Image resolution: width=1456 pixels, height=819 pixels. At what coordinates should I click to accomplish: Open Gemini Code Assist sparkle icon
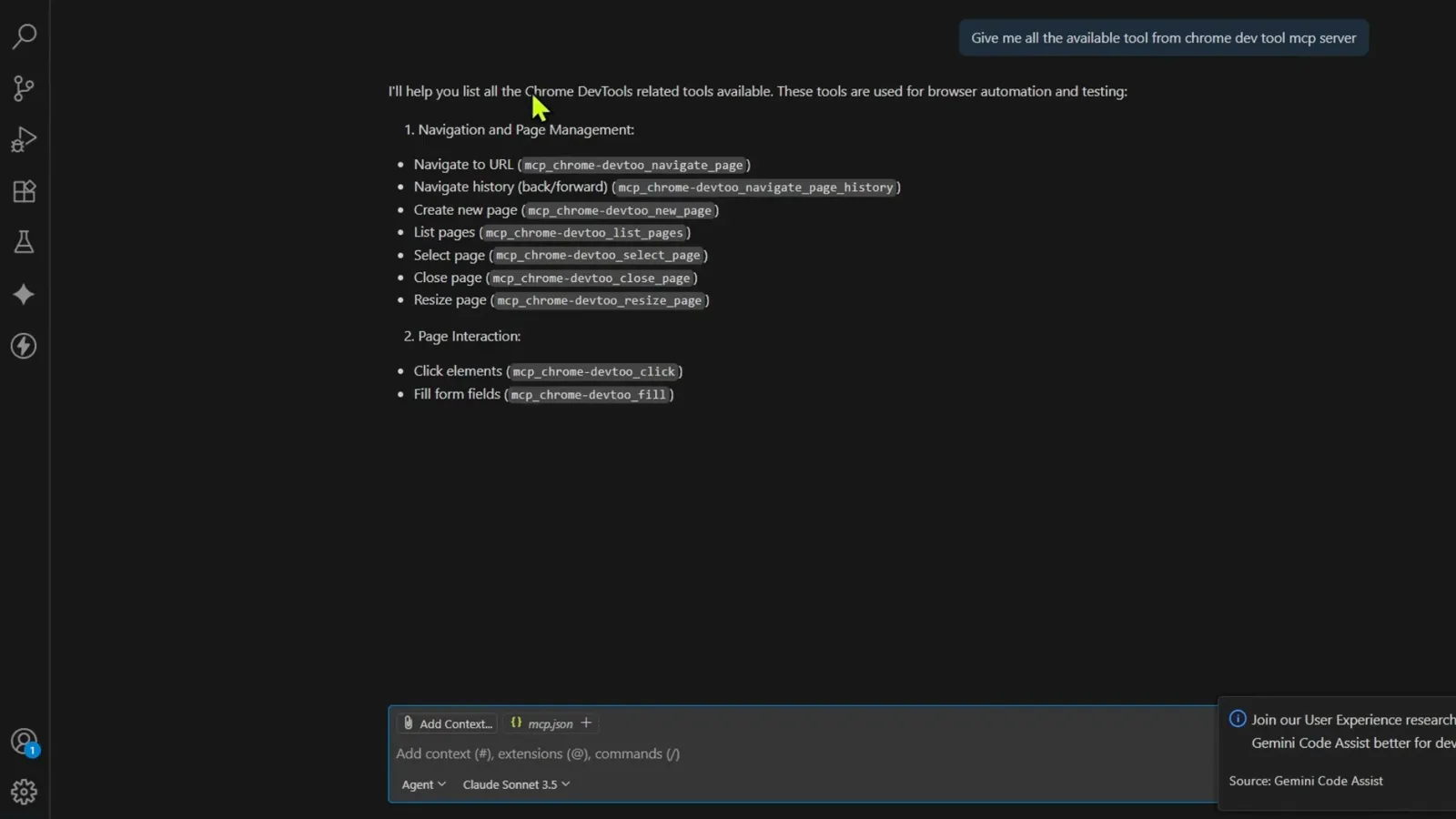25,294
